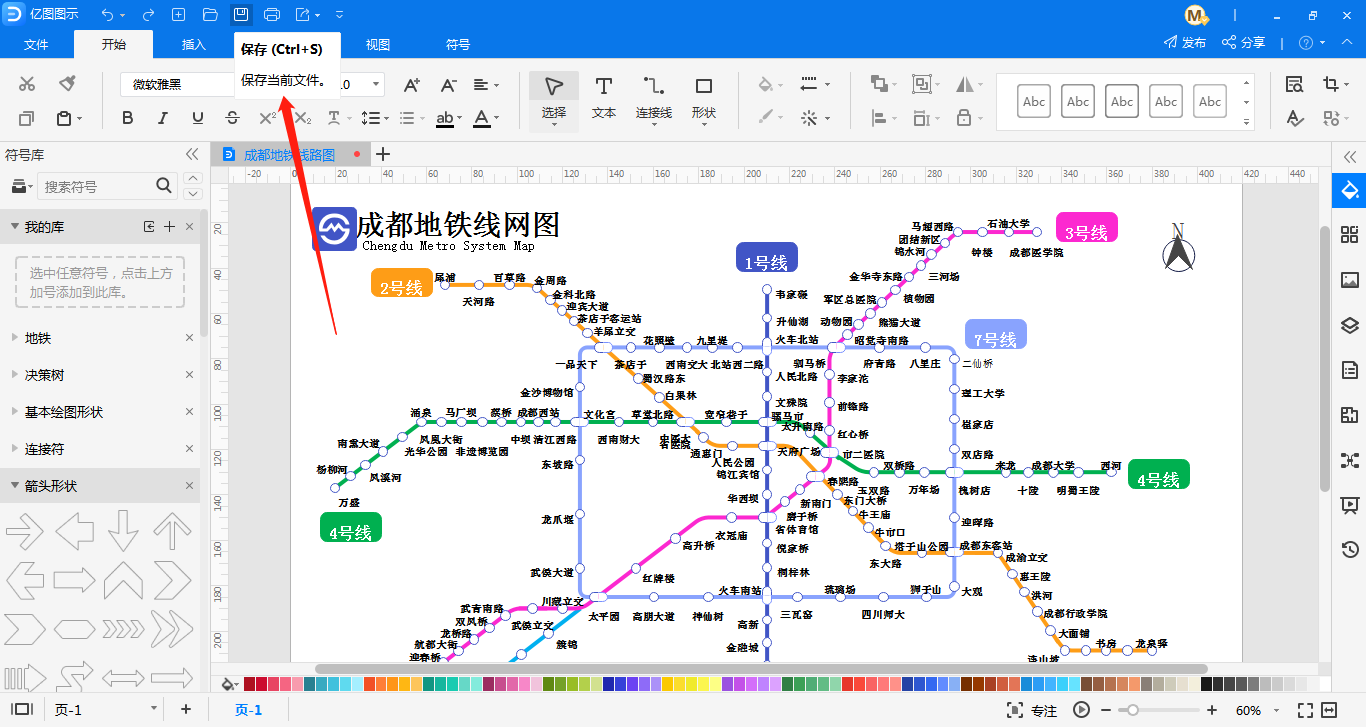Click the Redo arrow icon

tap(148, 14)
